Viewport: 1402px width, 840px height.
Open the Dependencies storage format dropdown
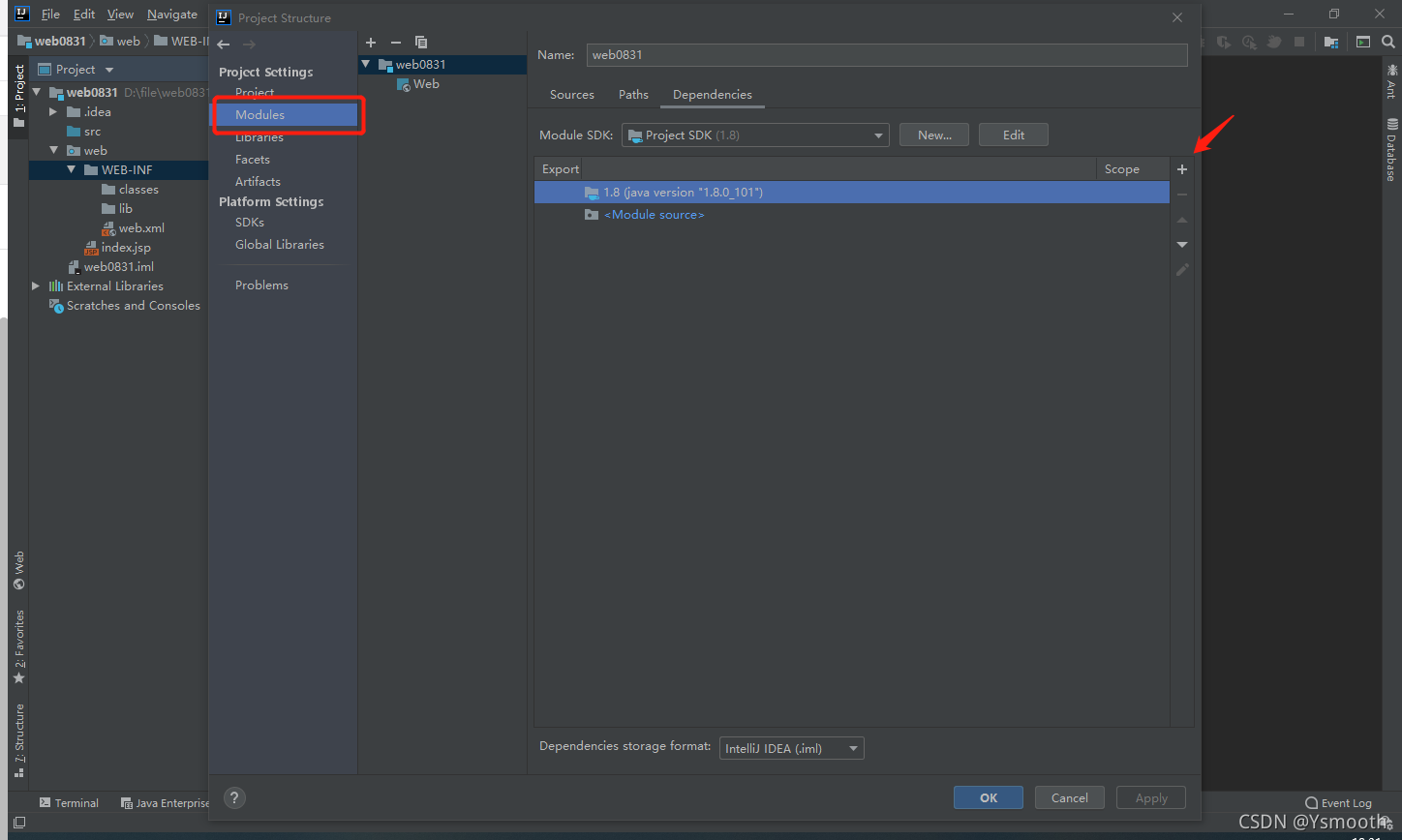point(791,748)
